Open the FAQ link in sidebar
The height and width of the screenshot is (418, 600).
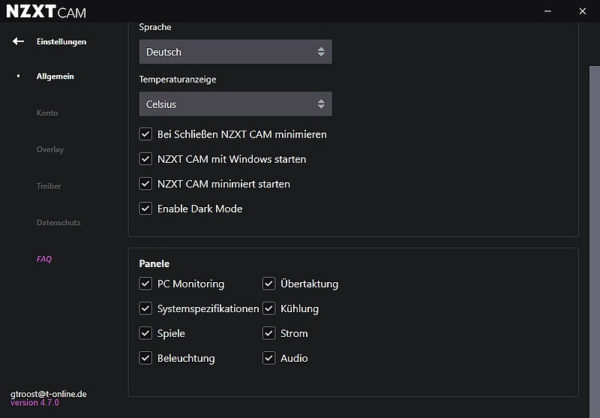pyautogui.click(x=44, y=259)
